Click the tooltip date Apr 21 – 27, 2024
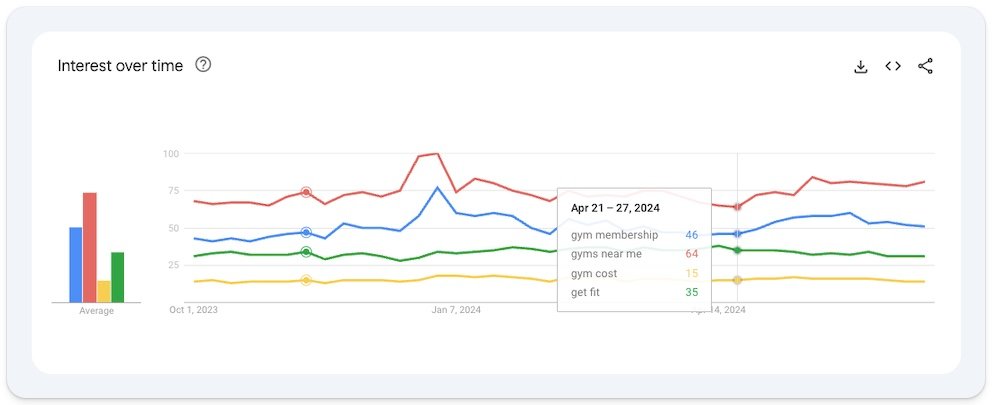The width and height of the screenshot is (992, 405). pyautogui.click(x=615, y=208)
